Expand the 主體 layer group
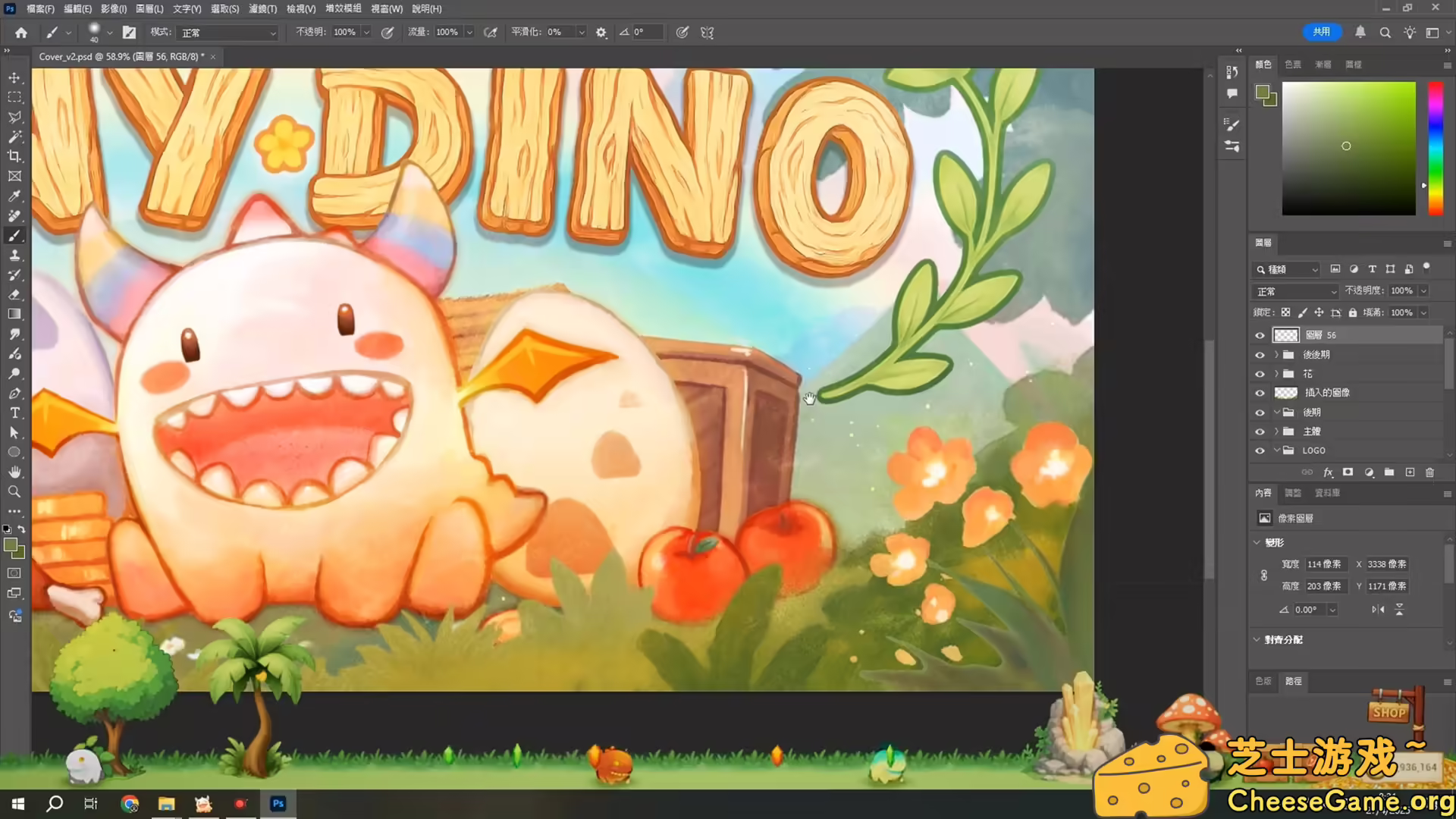 [x=1276, y=431]
